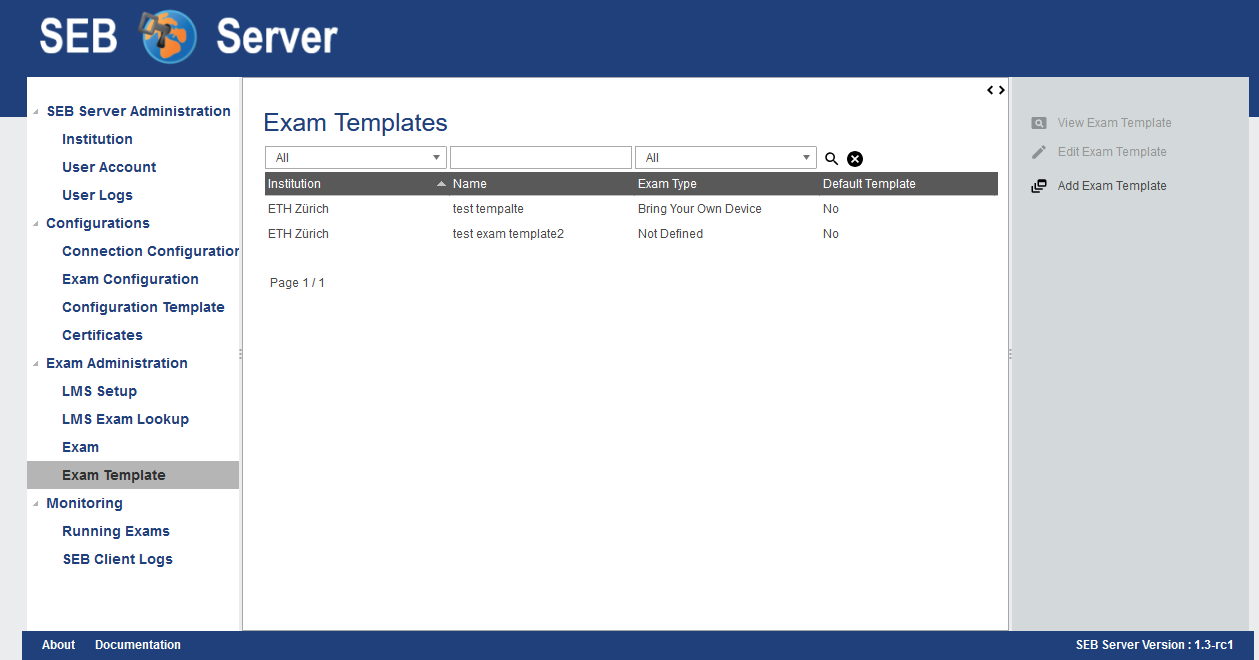Screen dimensions: 1259x660
Task: Open the Running Exams menu item
Action: pos(115,531)
